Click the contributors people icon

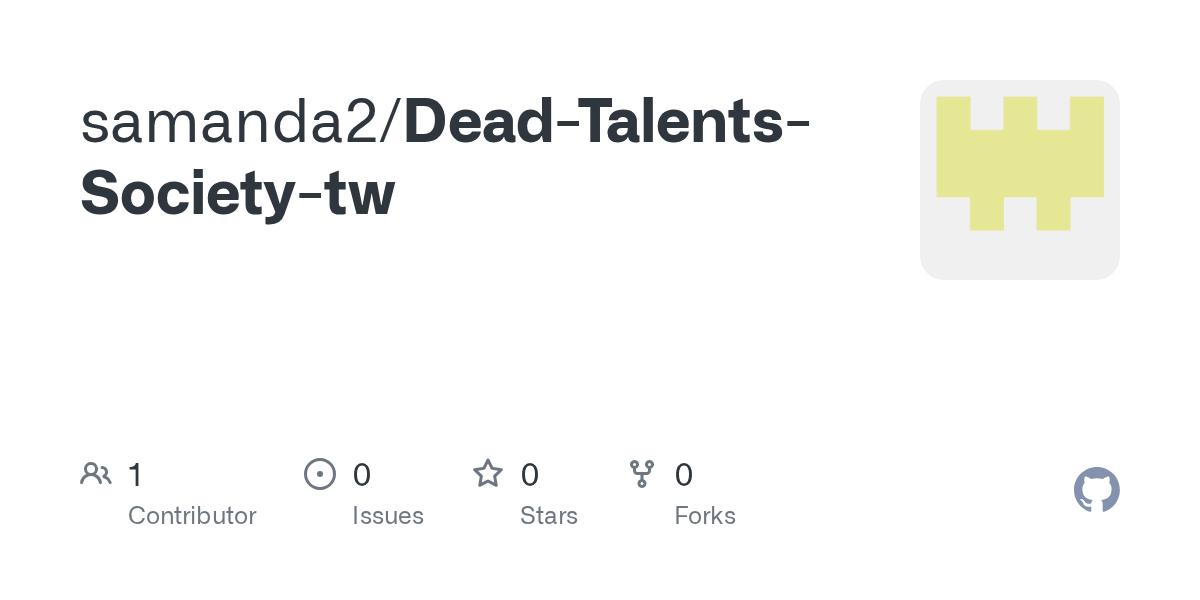[x=96, y=474]
